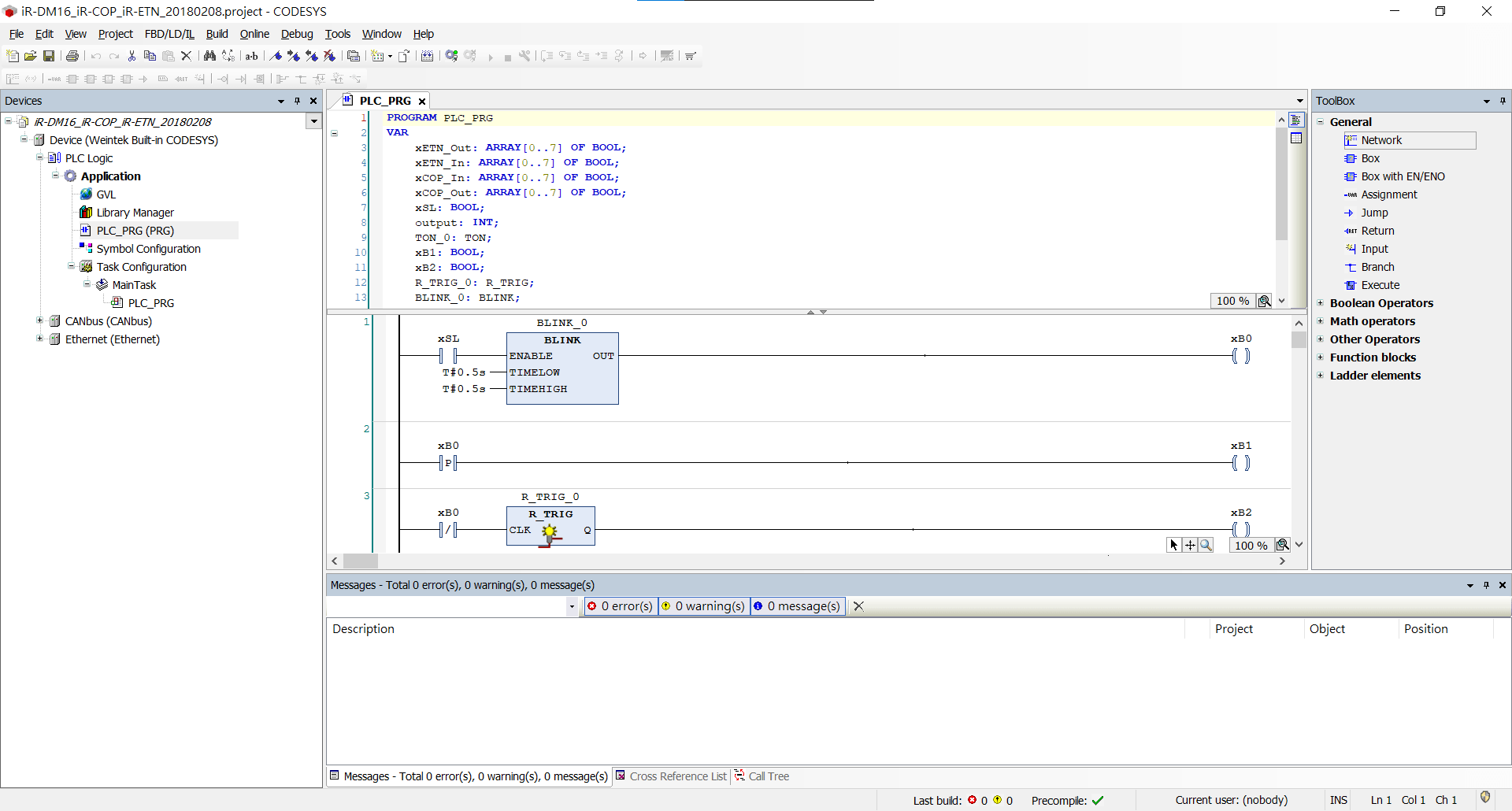Select Box with EN/ENO in ToolBox
1512x811 pixels.
pyautogui.click(x=1403, y=176)
